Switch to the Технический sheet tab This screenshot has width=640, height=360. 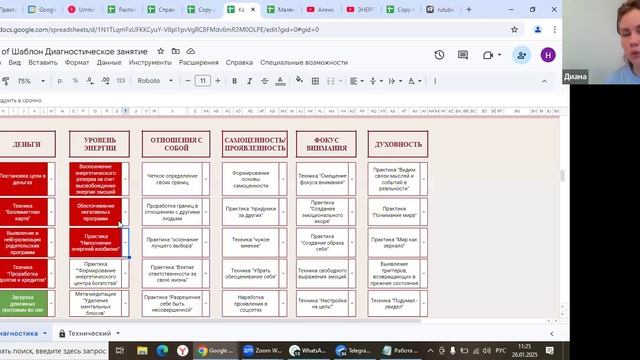(x=89, y=333)
